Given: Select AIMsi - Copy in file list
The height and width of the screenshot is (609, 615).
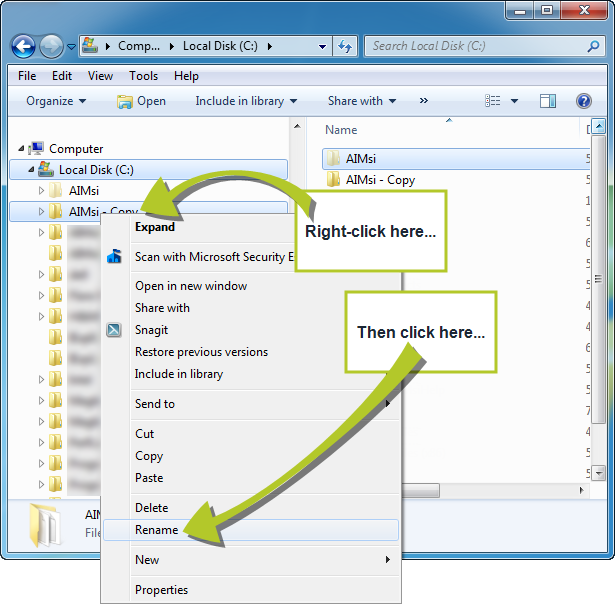Looking at the screenshot, I should click(x=380, y=180).
